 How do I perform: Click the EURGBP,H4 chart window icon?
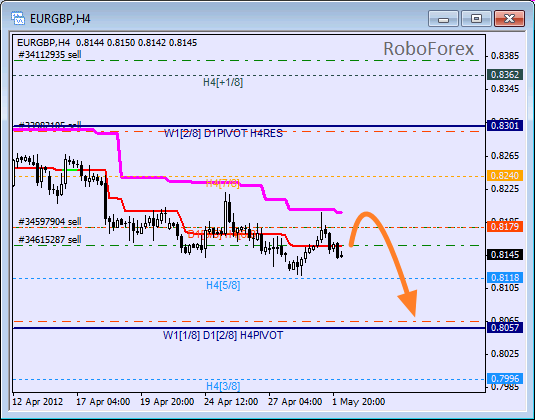tap(18, 18)
